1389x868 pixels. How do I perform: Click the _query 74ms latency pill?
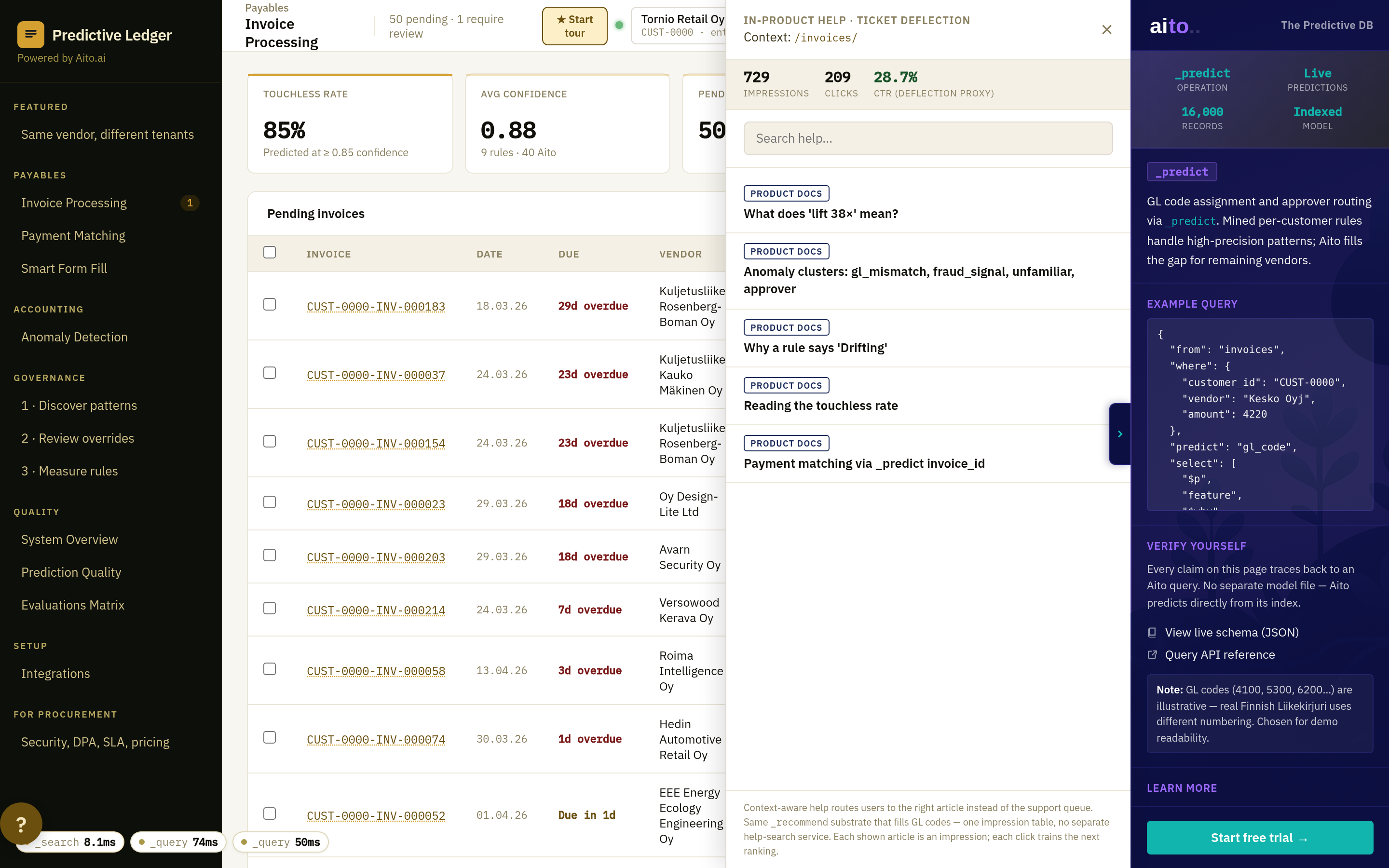click(x=178, y=842)
